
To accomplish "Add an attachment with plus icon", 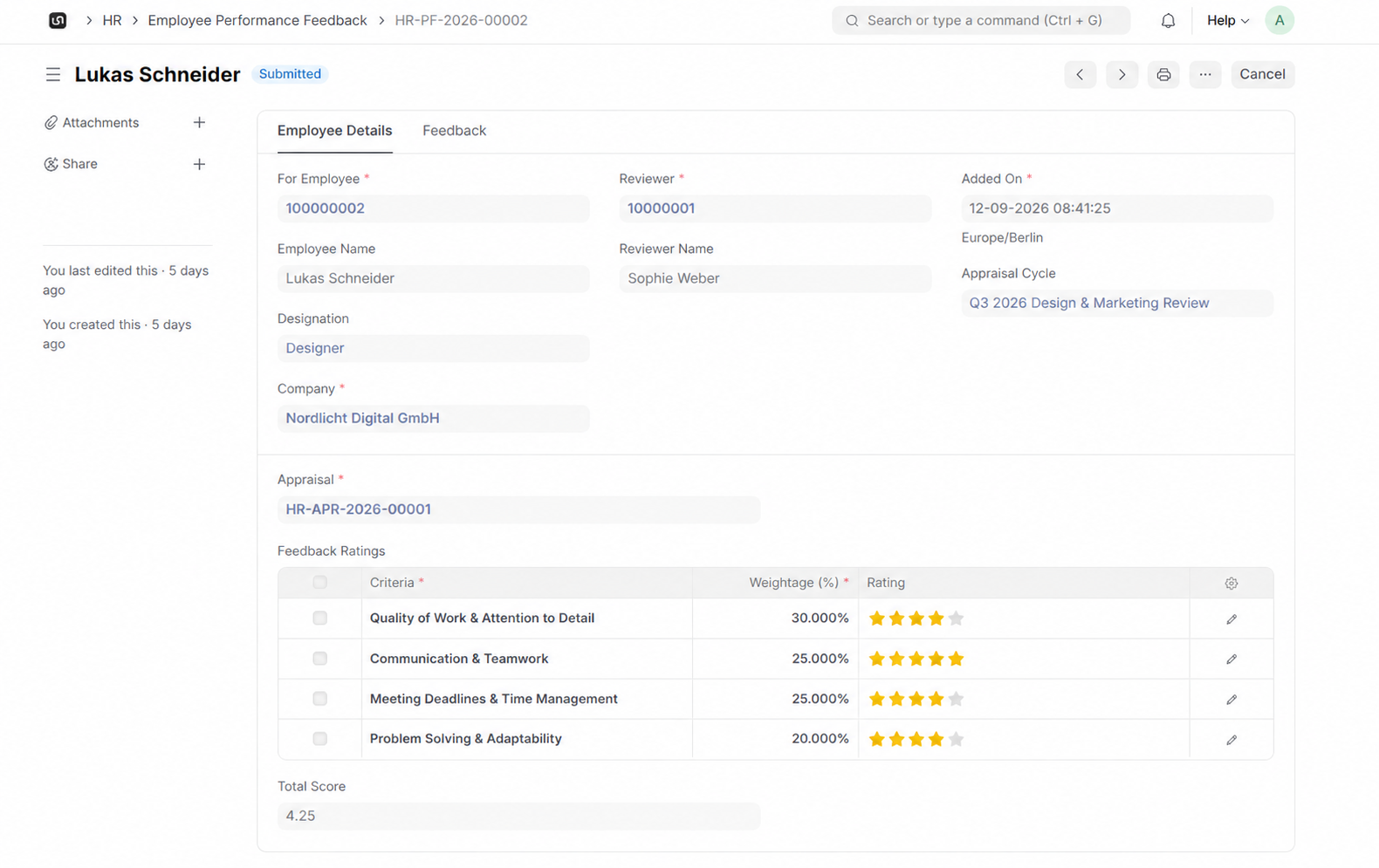I will click(x=199, y=123).
